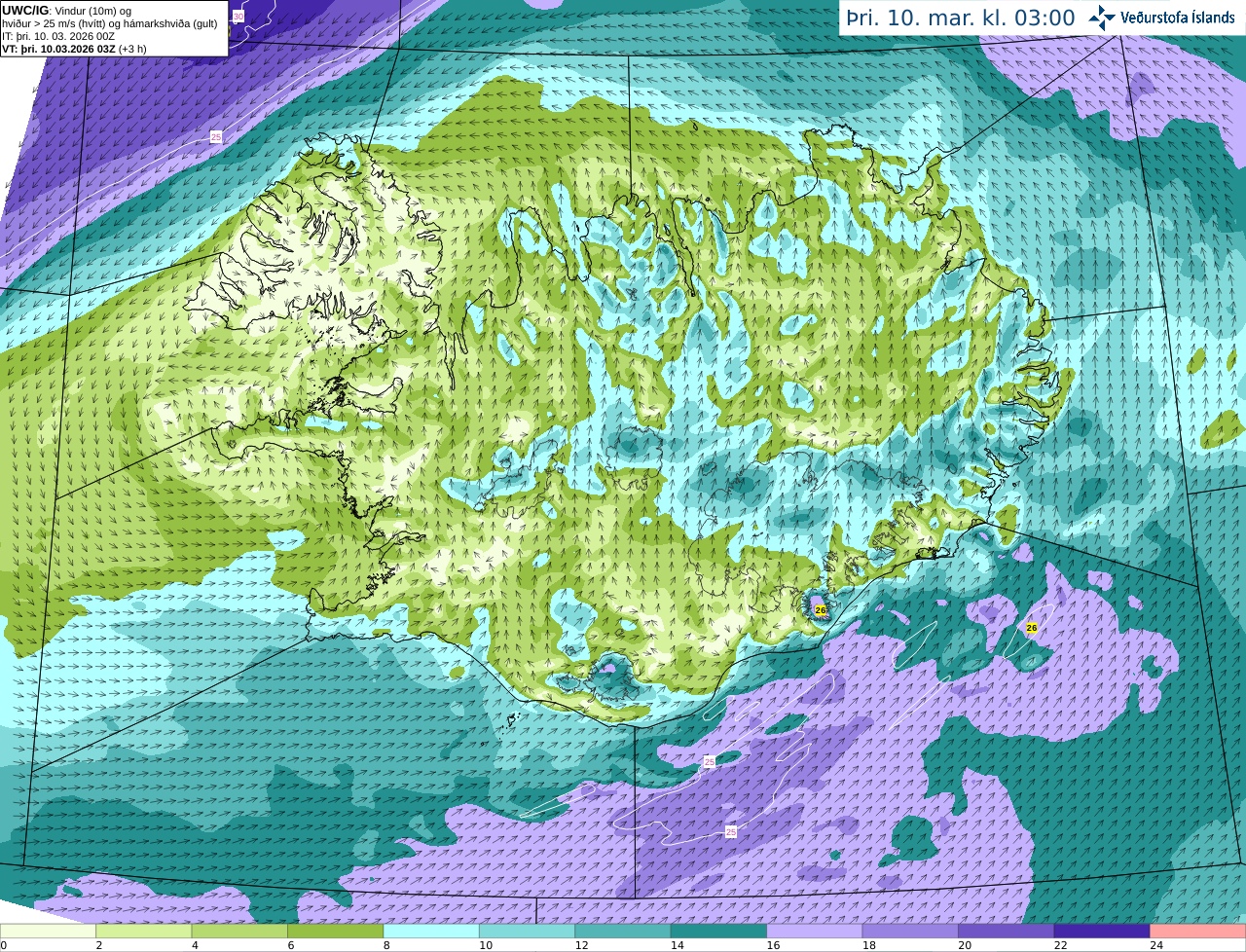Click the palest 0–2 m/s legend swatch
The image size is (1246, 952).
pos(49,932)
